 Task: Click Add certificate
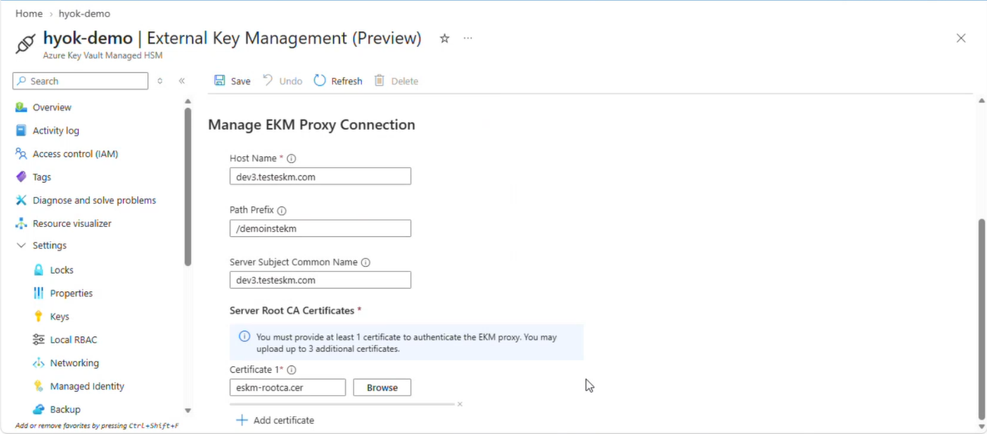pyautogui.click(x=274, y=420)
